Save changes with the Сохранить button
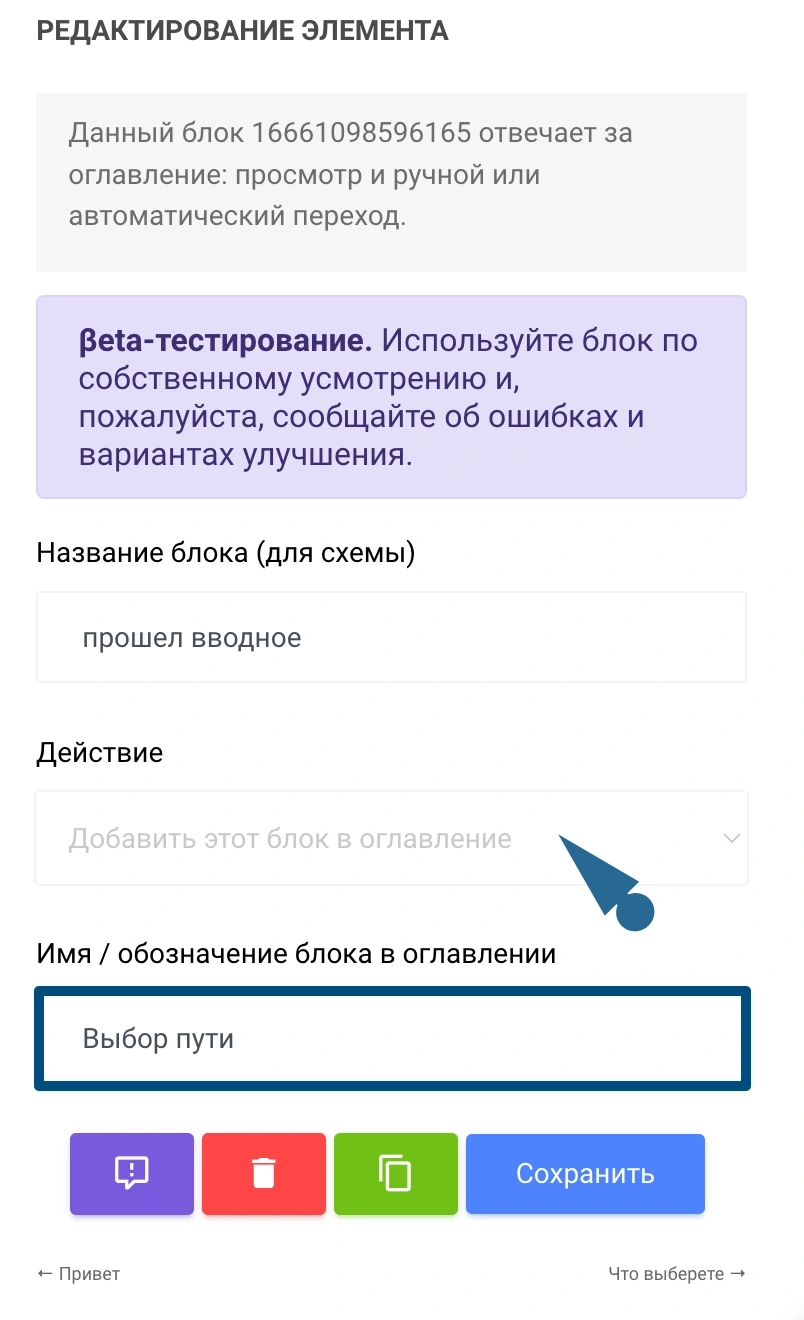 (x=585, y=1173)
